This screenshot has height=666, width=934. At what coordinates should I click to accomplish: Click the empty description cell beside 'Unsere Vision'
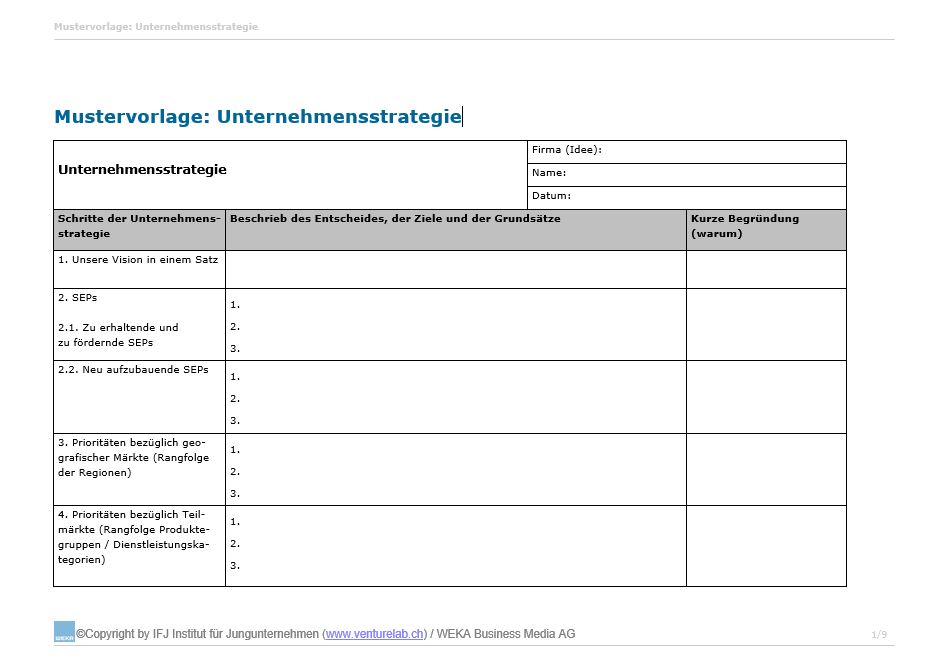click(x=455, y=269)
